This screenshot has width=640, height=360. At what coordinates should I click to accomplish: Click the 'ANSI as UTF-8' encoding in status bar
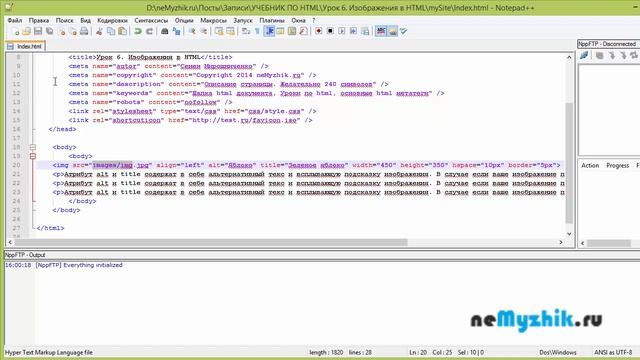(x=613, y=352)
